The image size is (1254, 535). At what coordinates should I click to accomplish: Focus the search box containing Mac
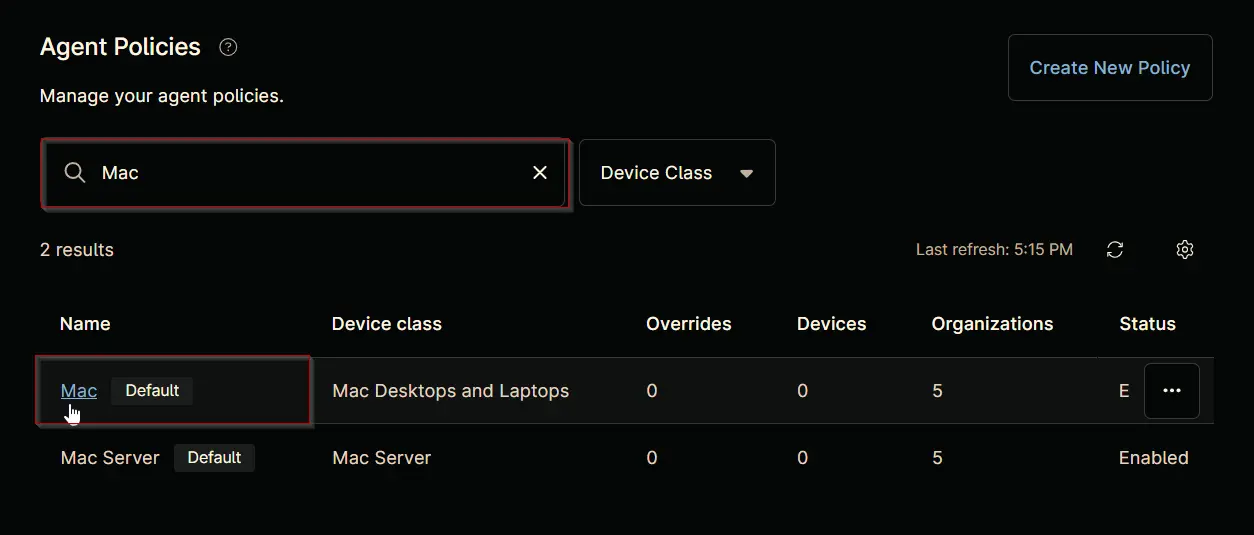(x=305, y=173)
